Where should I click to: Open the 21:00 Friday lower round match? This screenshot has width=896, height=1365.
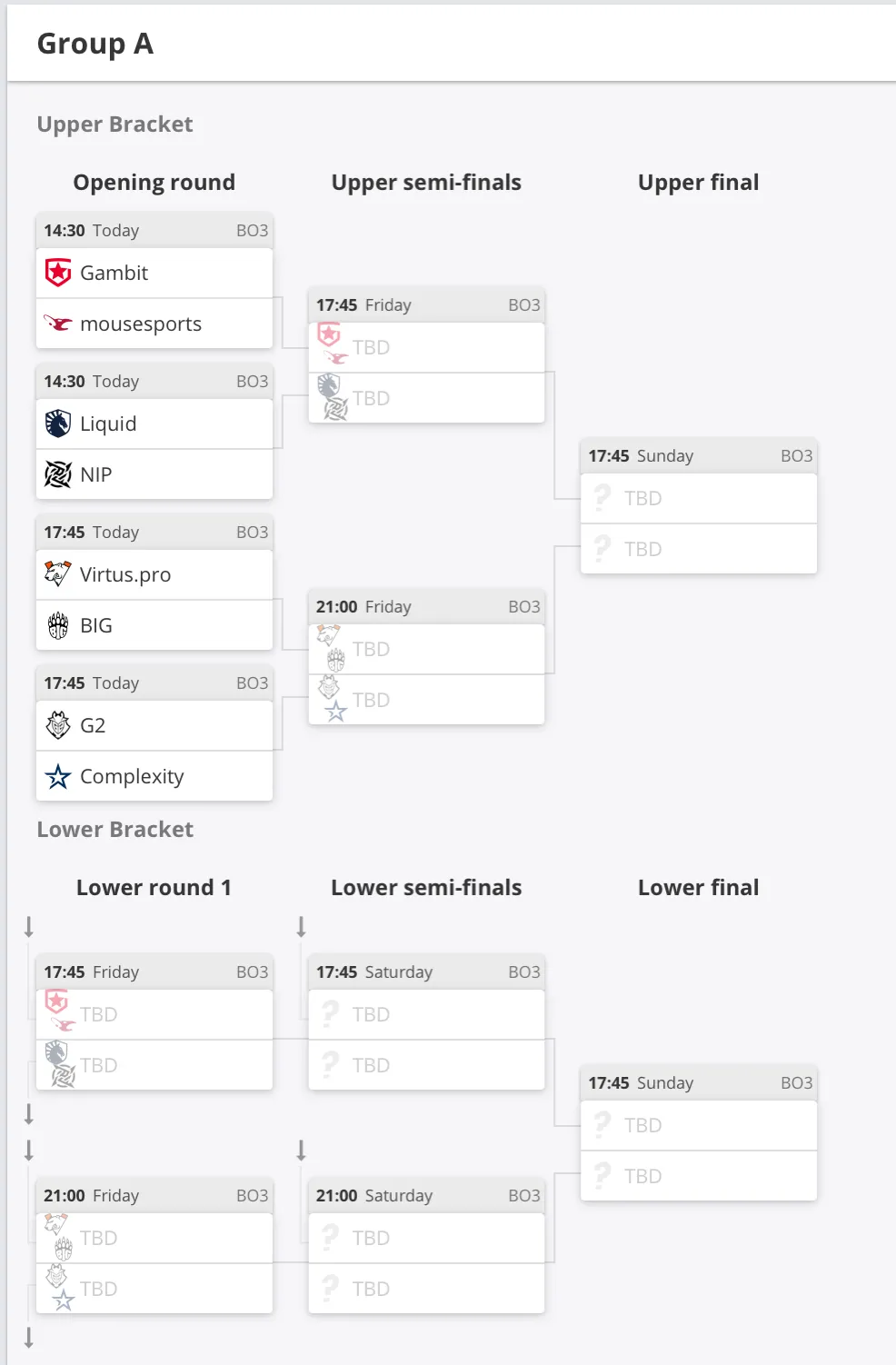point(154,1195)
